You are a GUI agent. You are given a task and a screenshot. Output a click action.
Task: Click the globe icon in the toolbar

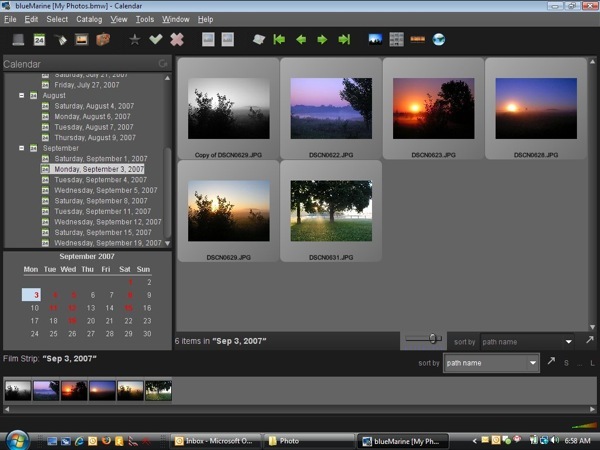point(438,40)
